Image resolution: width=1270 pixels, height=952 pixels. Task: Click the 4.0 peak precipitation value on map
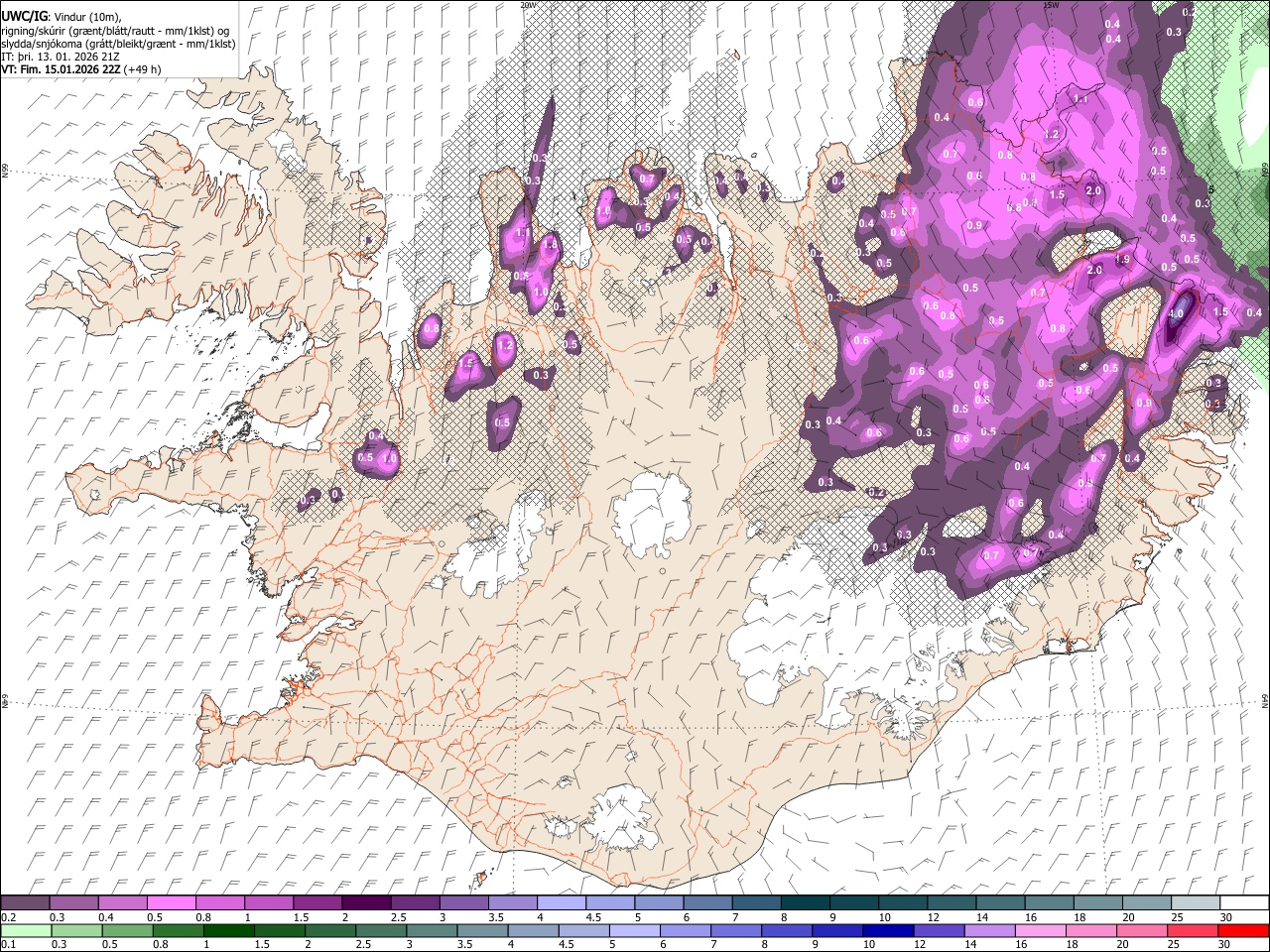1177,313
